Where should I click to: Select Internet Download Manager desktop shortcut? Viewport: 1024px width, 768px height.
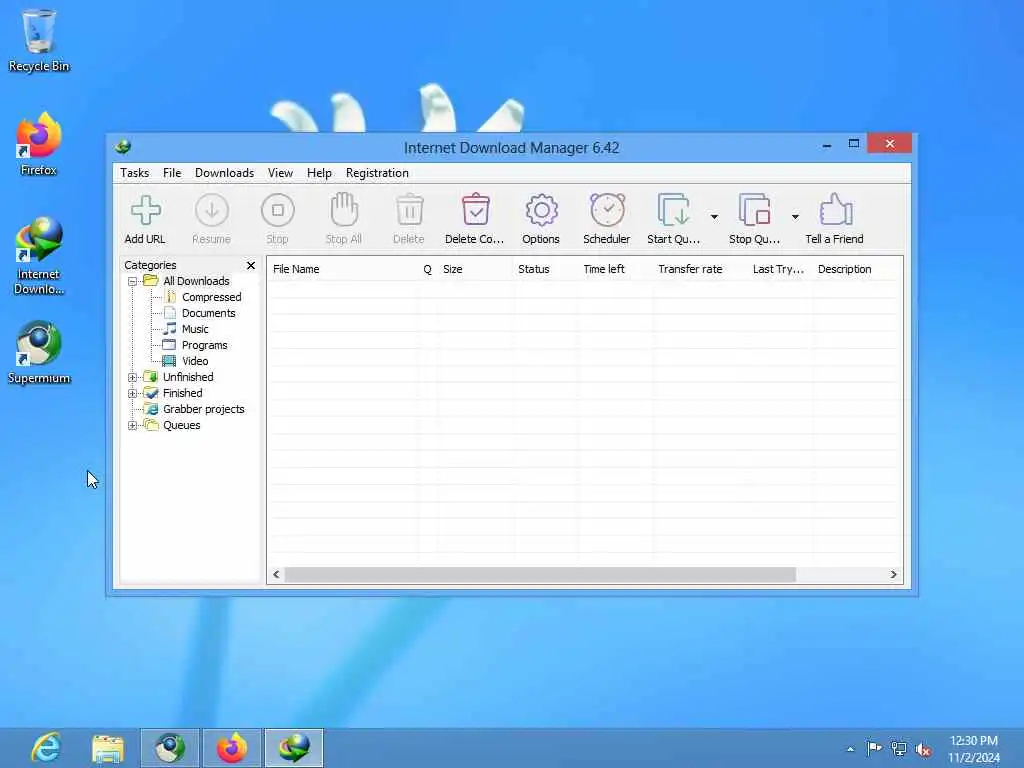(x=39, y=256)
